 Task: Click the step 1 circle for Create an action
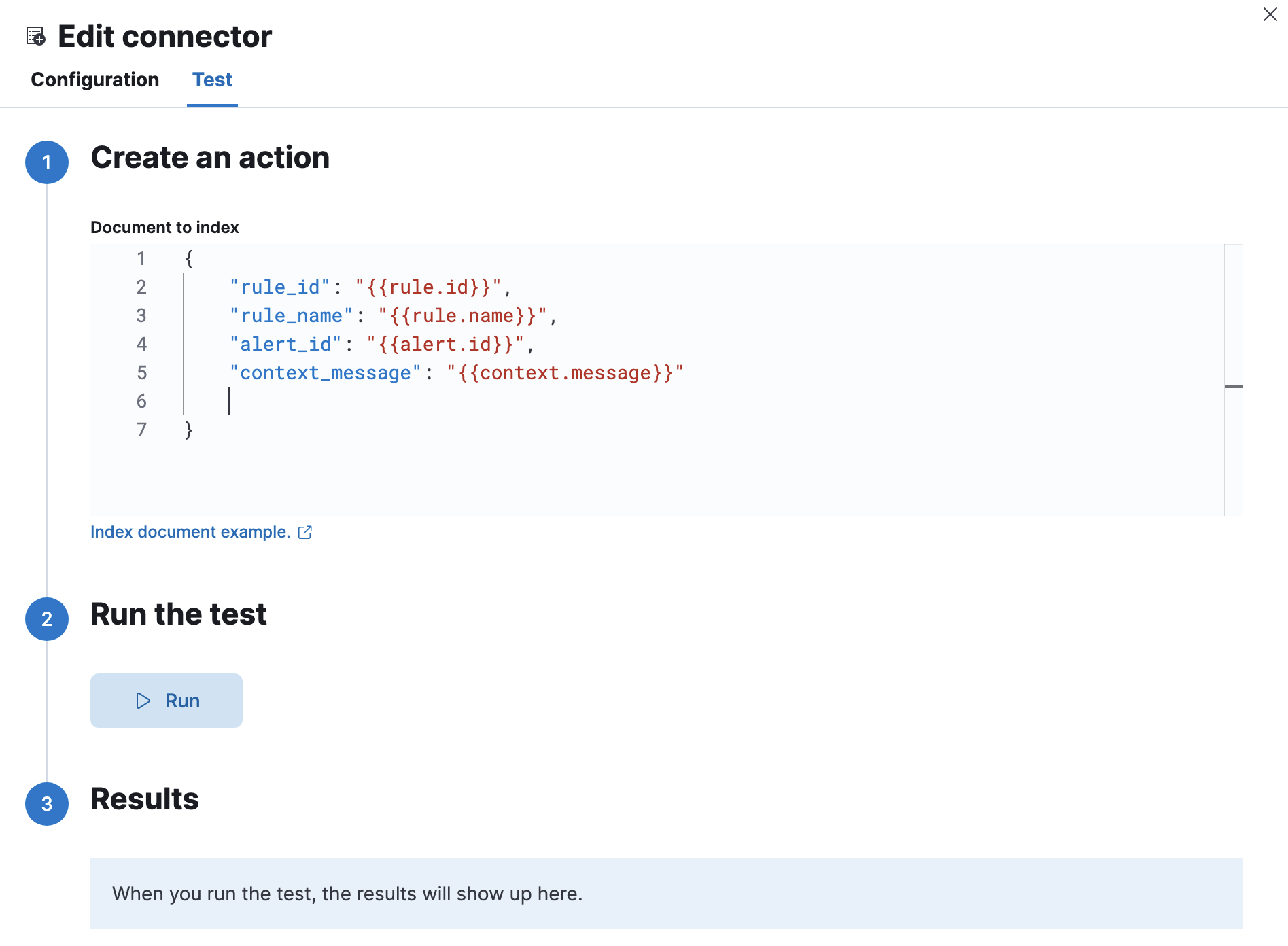click(x=46, y=162)
